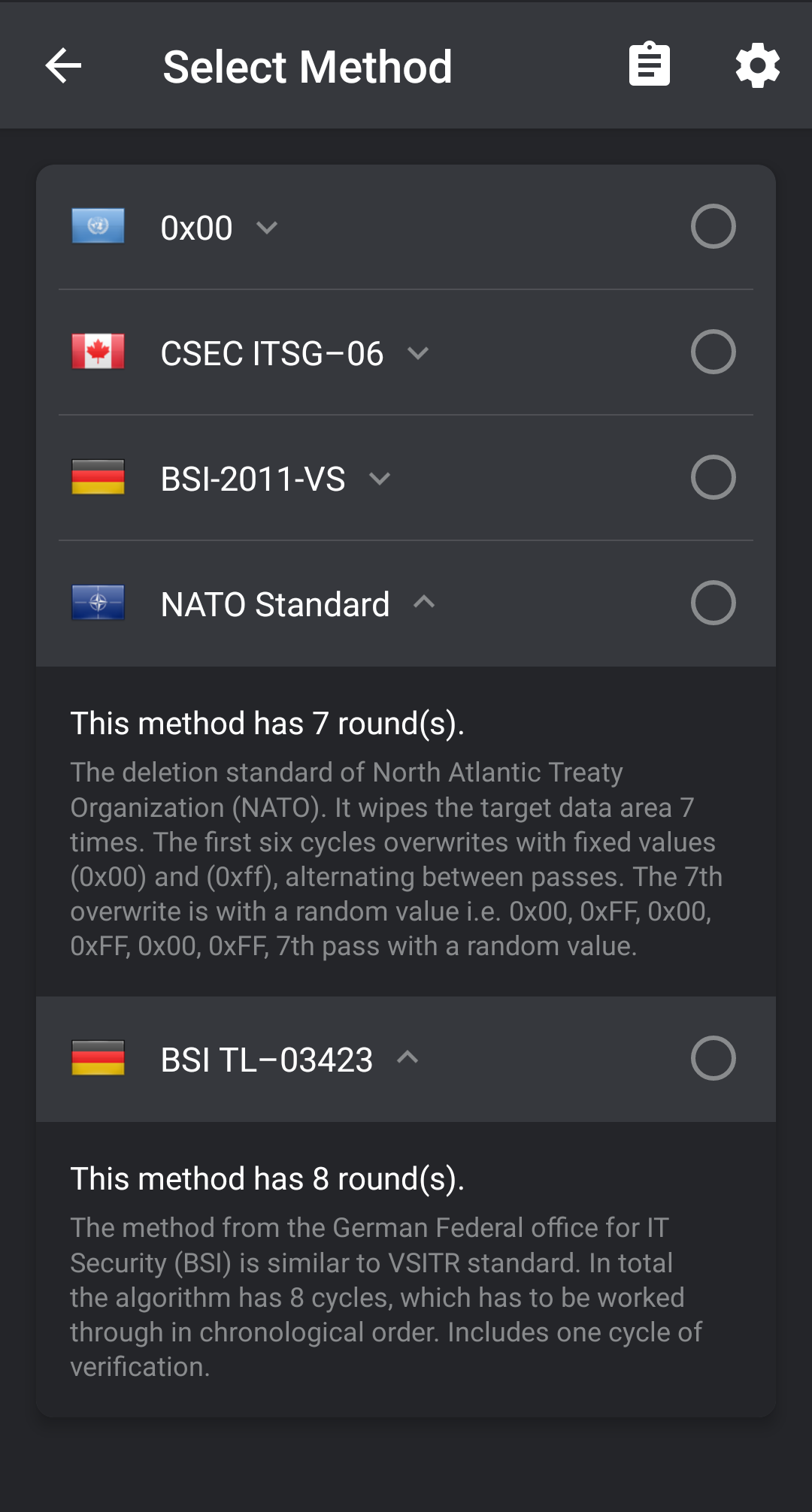Collapse the BSI TL-03423 description chevron
Image resolution: width=812 pixels, height=1512 pixels.
pyautogui.click(x=408, y=1057)
